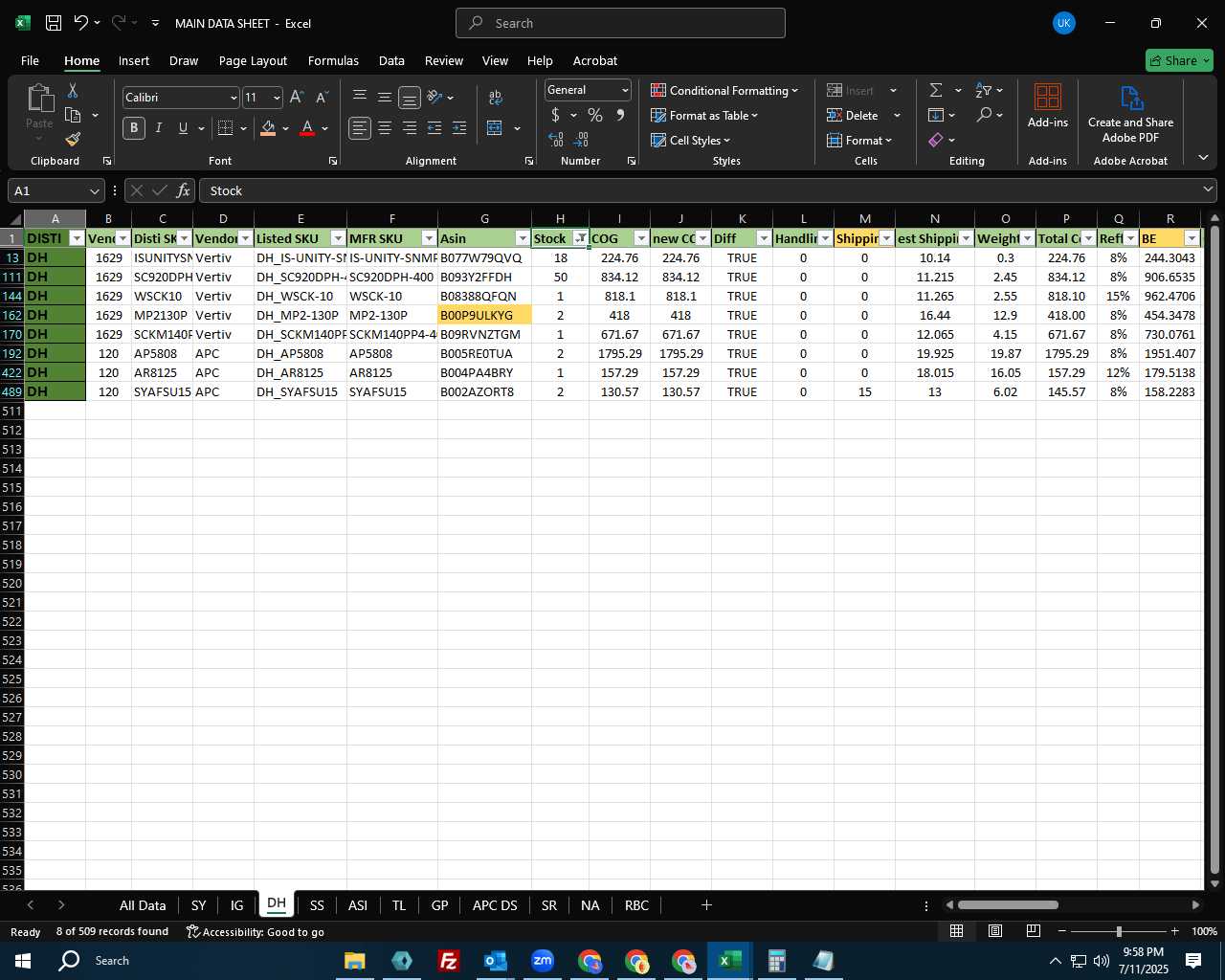The height and width of the screenshot is (980, 1225).
Task: Click the Share button
Action: click(1179, 60)
